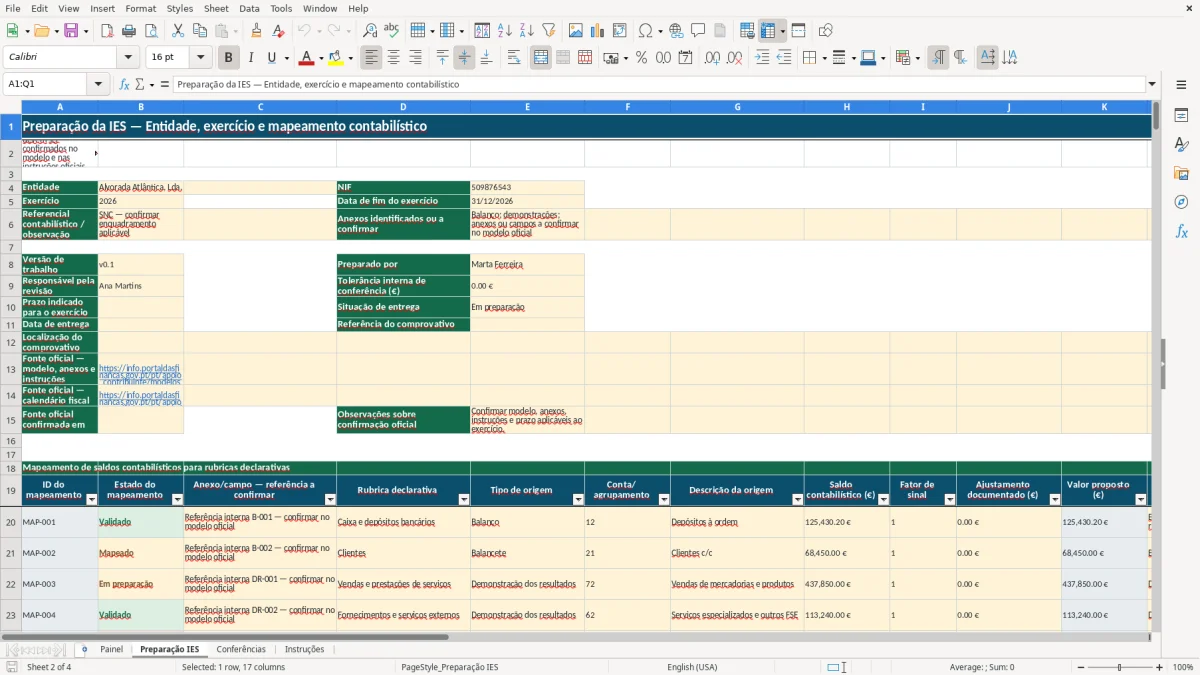Open sidebar Properties panel icon
Screen dimensions: 1200x675
1181,115
